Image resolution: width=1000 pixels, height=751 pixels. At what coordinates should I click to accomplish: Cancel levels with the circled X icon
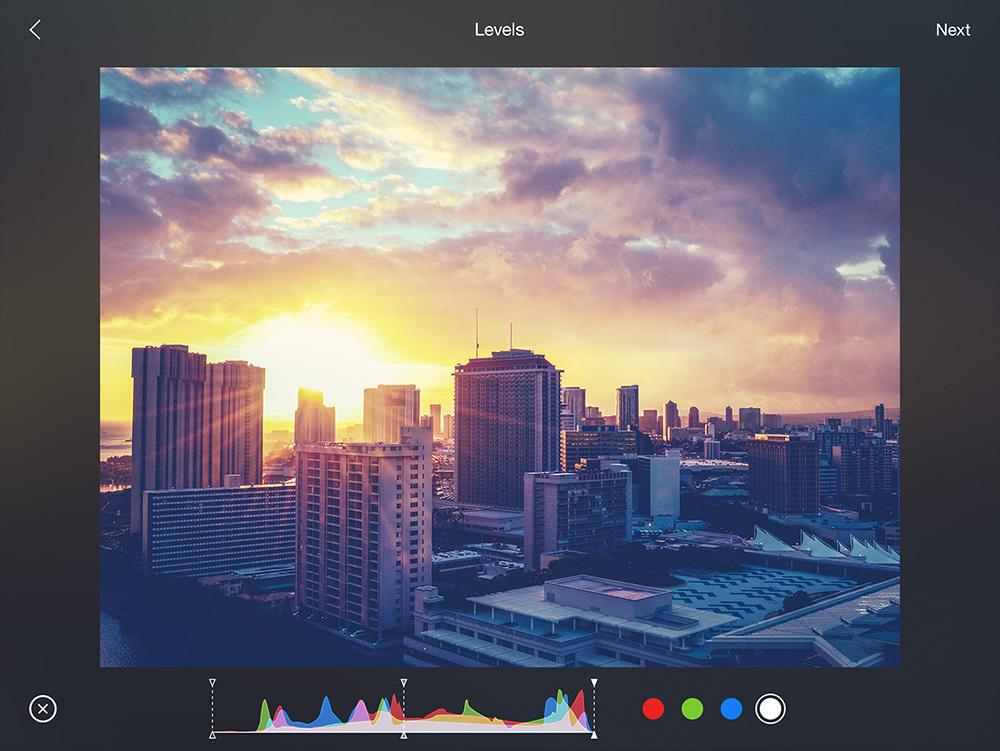pyautogui.click(x=43, y=709)
